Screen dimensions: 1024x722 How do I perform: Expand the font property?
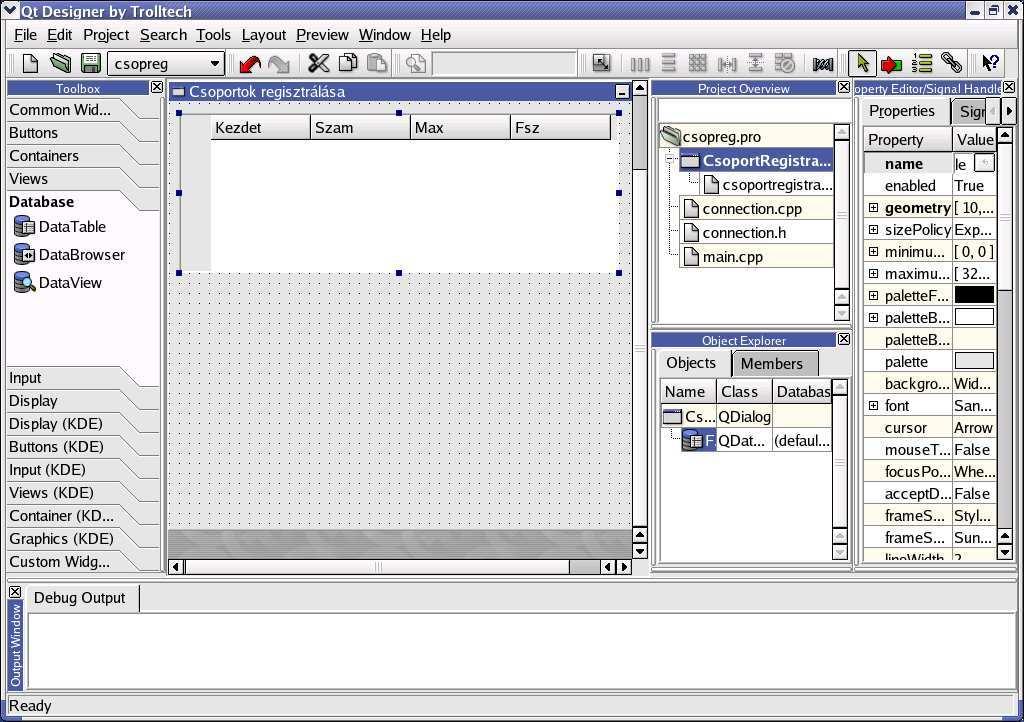873,405
